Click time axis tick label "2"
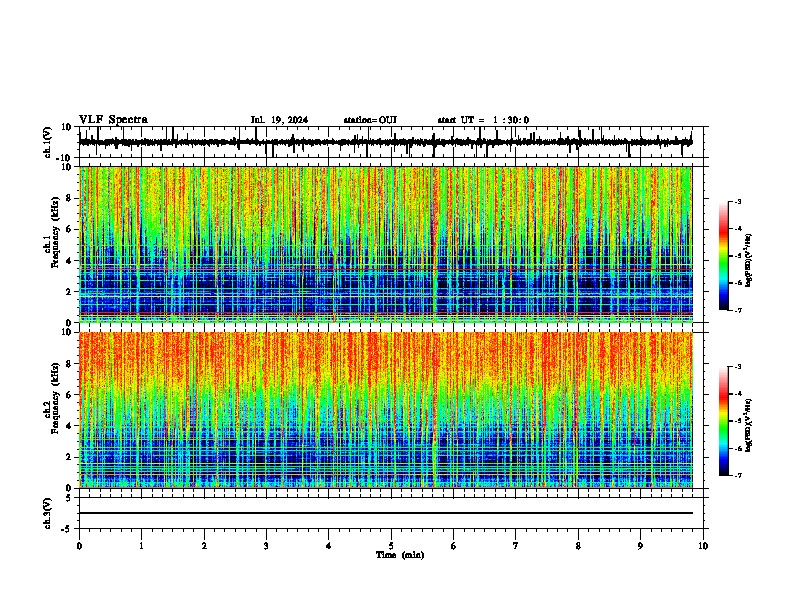Screen dimensions: 792x612 point(204,546)
